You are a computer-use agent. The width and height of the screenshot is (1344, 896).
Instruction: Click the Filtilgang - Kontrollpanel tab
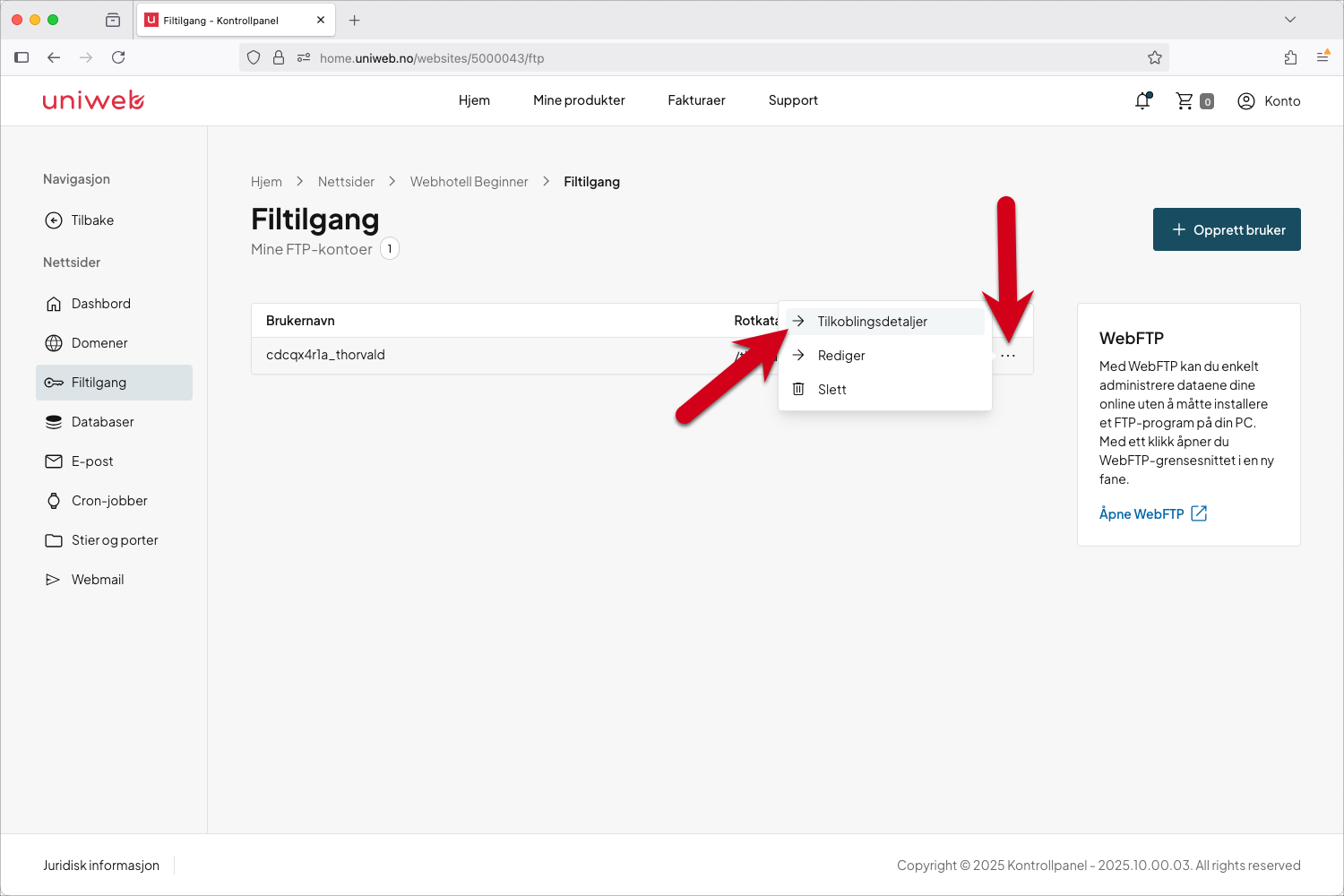tap(236, 20)
